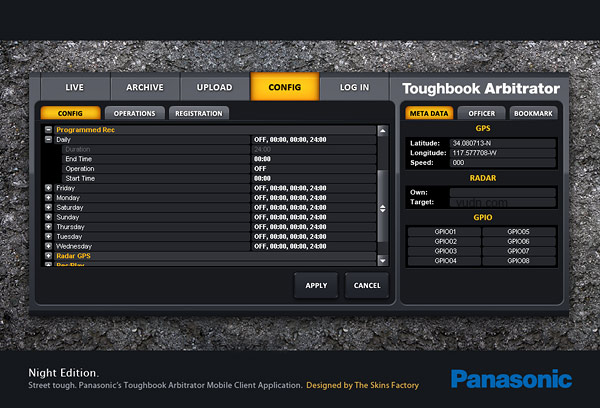Toggle the GPIO02 indicator
Viewport: 600px width, 408px height.
(x=445, y=242)
